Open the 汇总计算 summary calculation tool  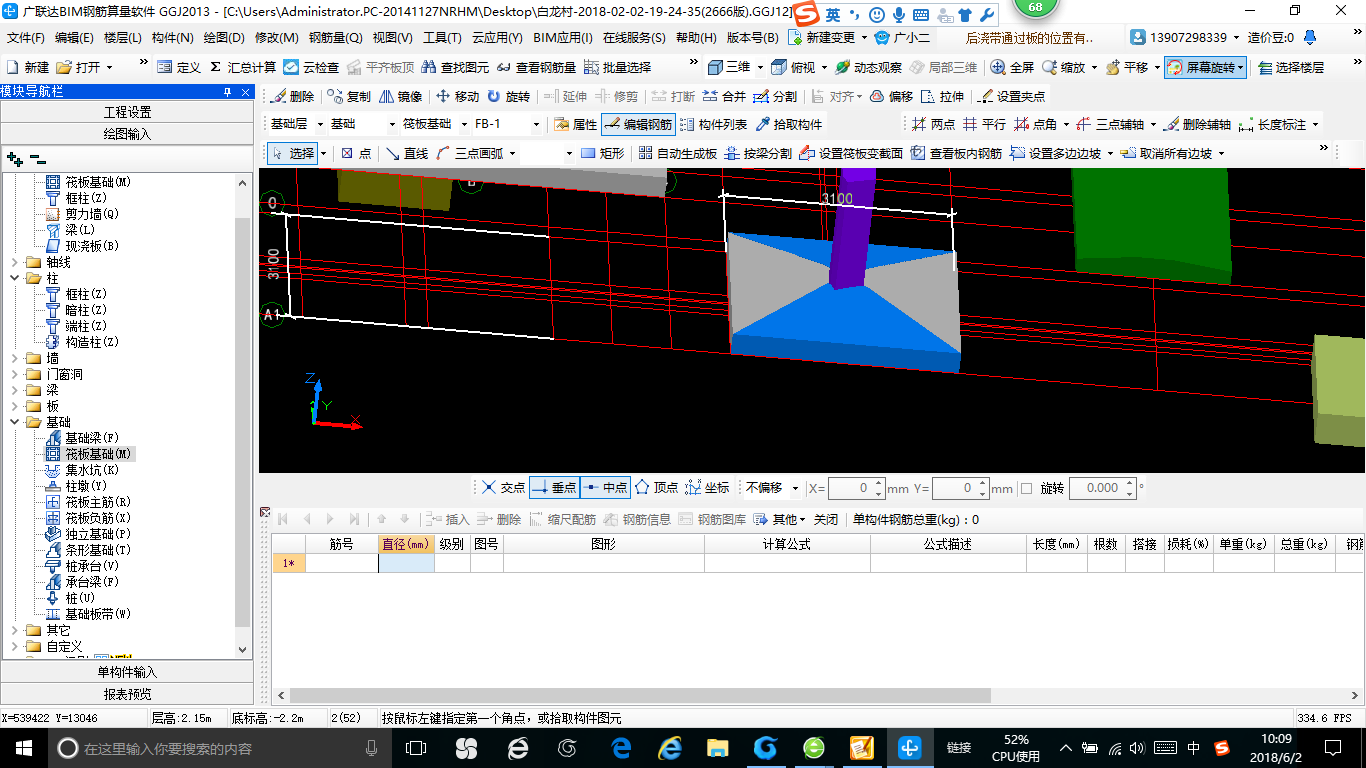tap(243, 67)
